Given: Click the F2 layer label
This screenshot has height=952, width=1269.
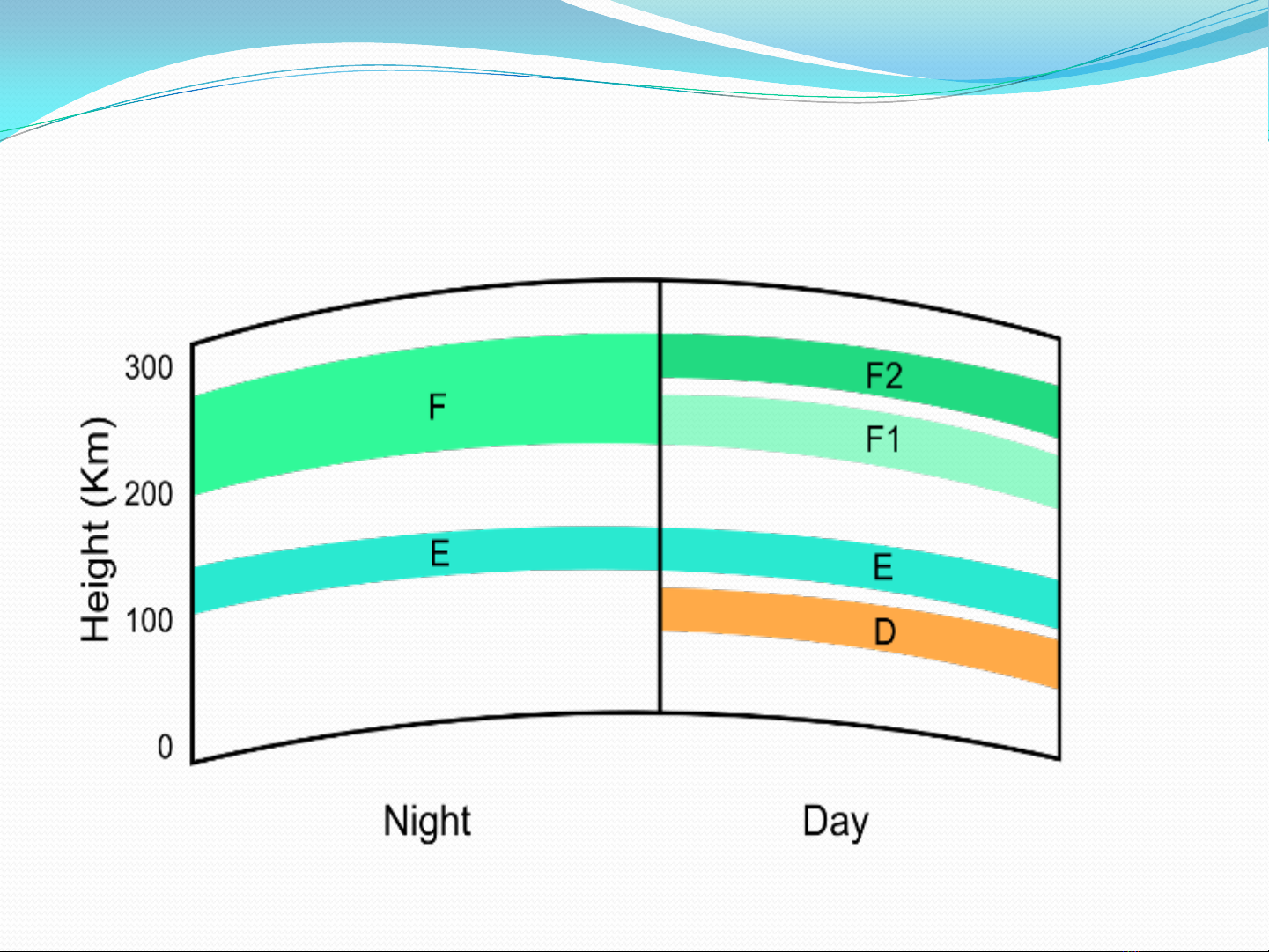Looking at the screenshot, I should point(884,376).
